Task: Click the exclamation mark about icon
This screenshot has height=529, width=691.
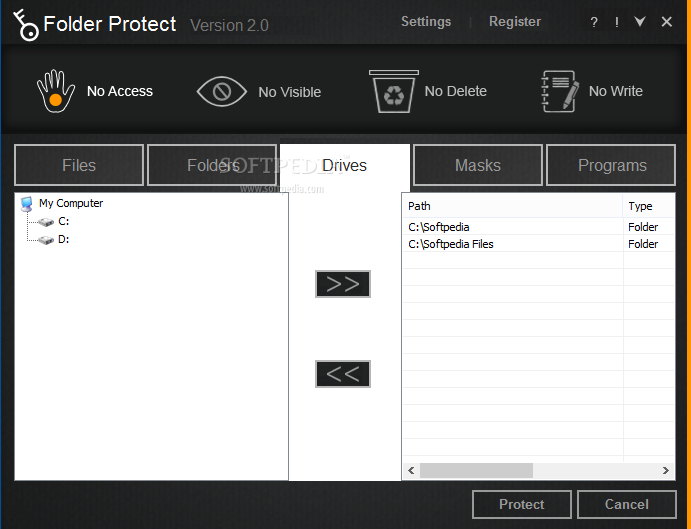Action: pyautogui.click(x=617, y=22)
